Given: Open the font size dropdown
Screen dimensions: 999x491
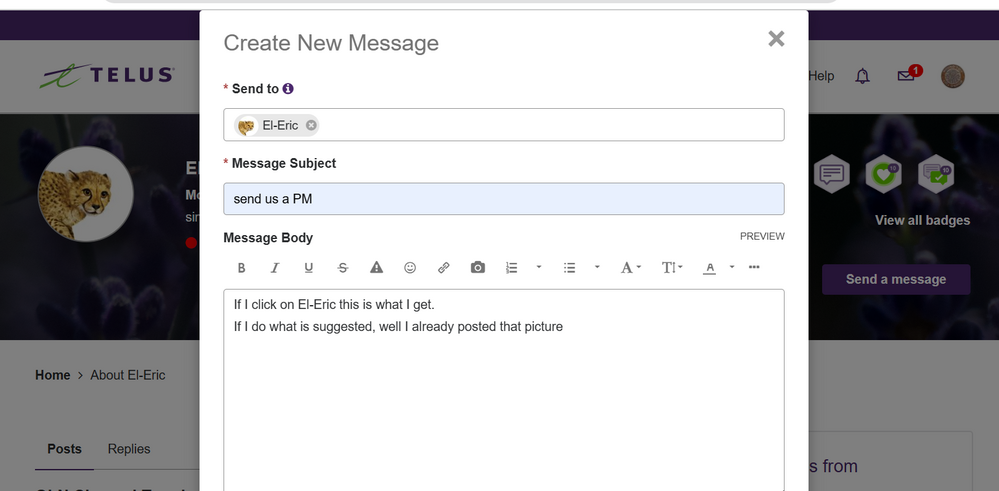Looking at the screenshot, I should tap(672, 268).
